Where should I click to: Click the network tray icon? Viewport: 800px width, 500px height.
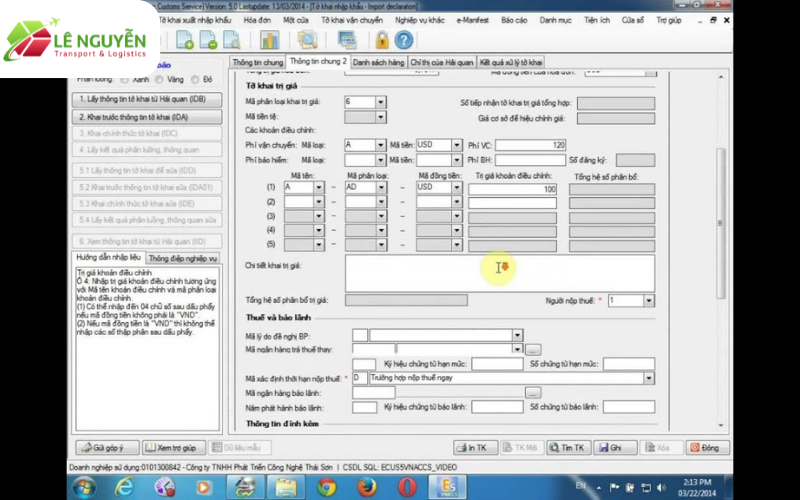point(646,488)
